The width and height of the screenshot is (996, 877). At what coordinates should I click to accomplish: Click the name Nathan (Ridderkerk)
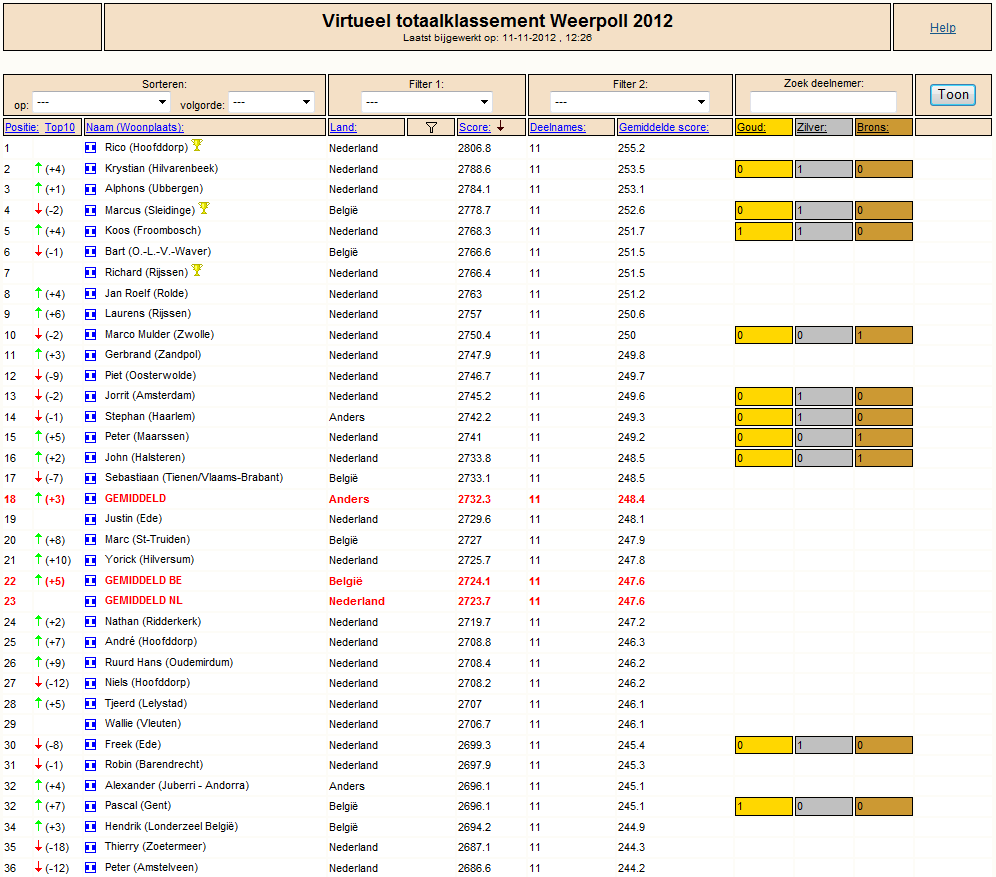[153, 621]
